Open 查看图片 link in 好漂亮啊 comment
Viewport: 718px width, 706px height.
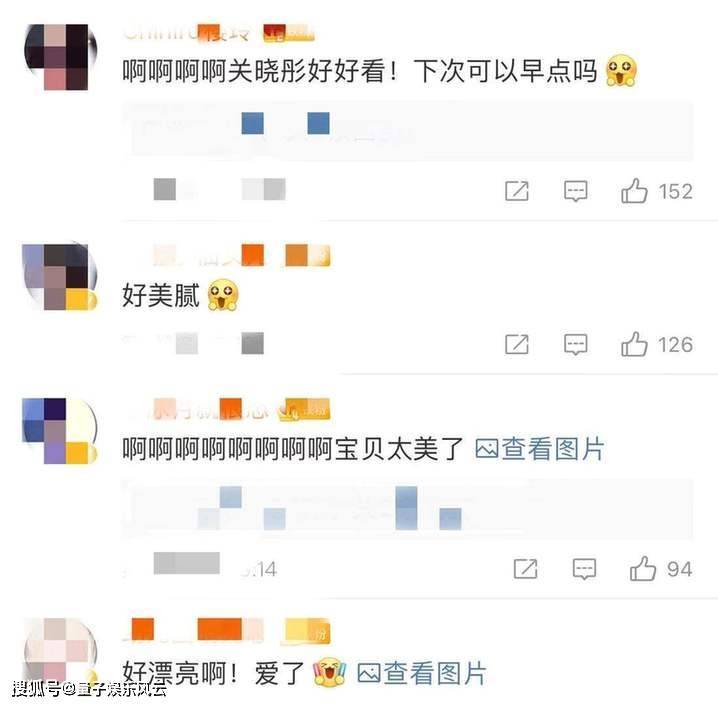[x=421, y=673]
